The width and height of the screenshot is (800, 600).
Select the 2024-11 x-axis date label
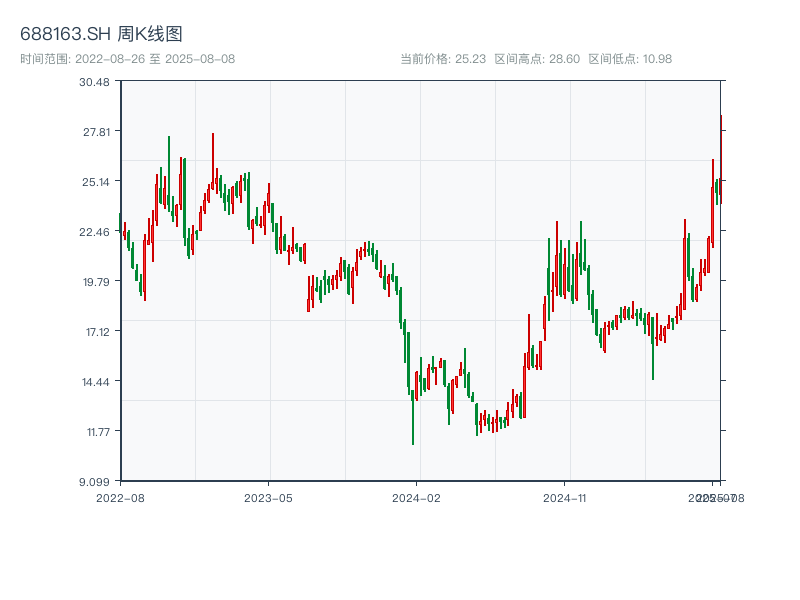point(565,497)
